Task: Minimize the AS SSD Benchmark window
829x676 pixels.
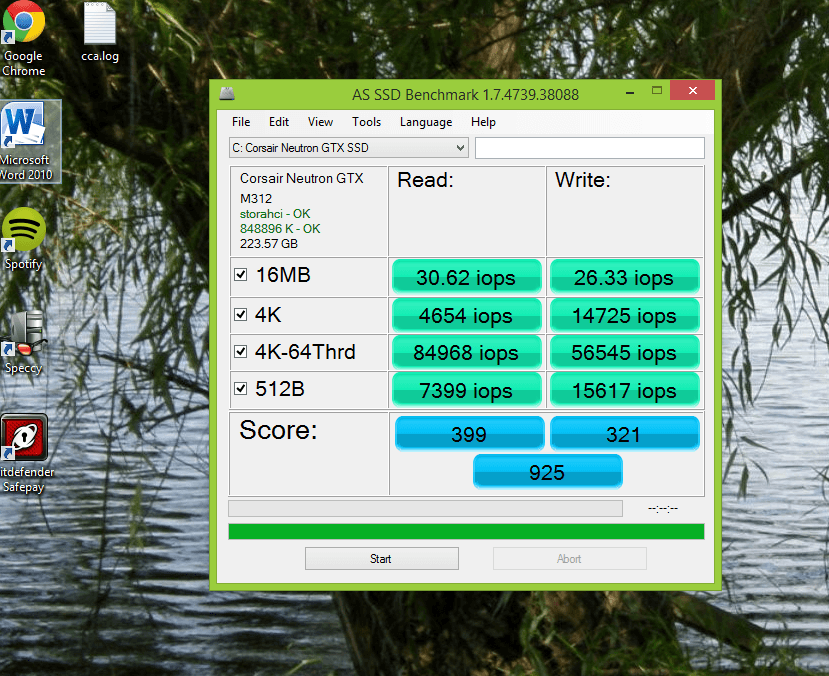Action: point(630,92)
